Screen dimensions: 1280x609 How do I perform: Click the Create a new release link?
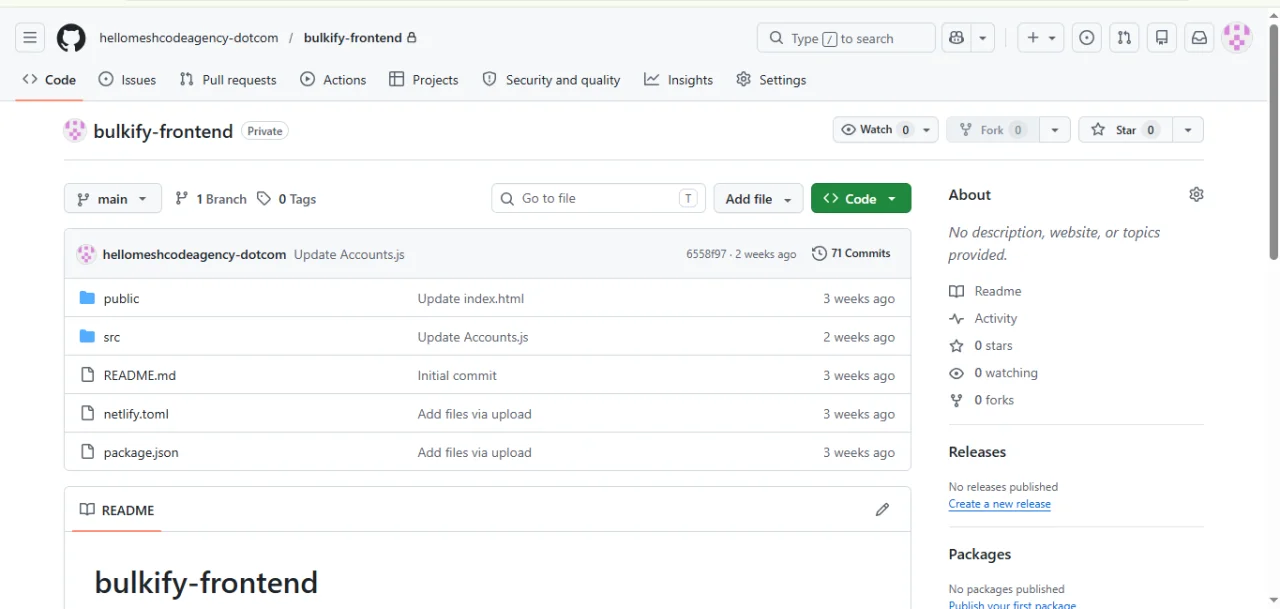tap(1000, 504)
